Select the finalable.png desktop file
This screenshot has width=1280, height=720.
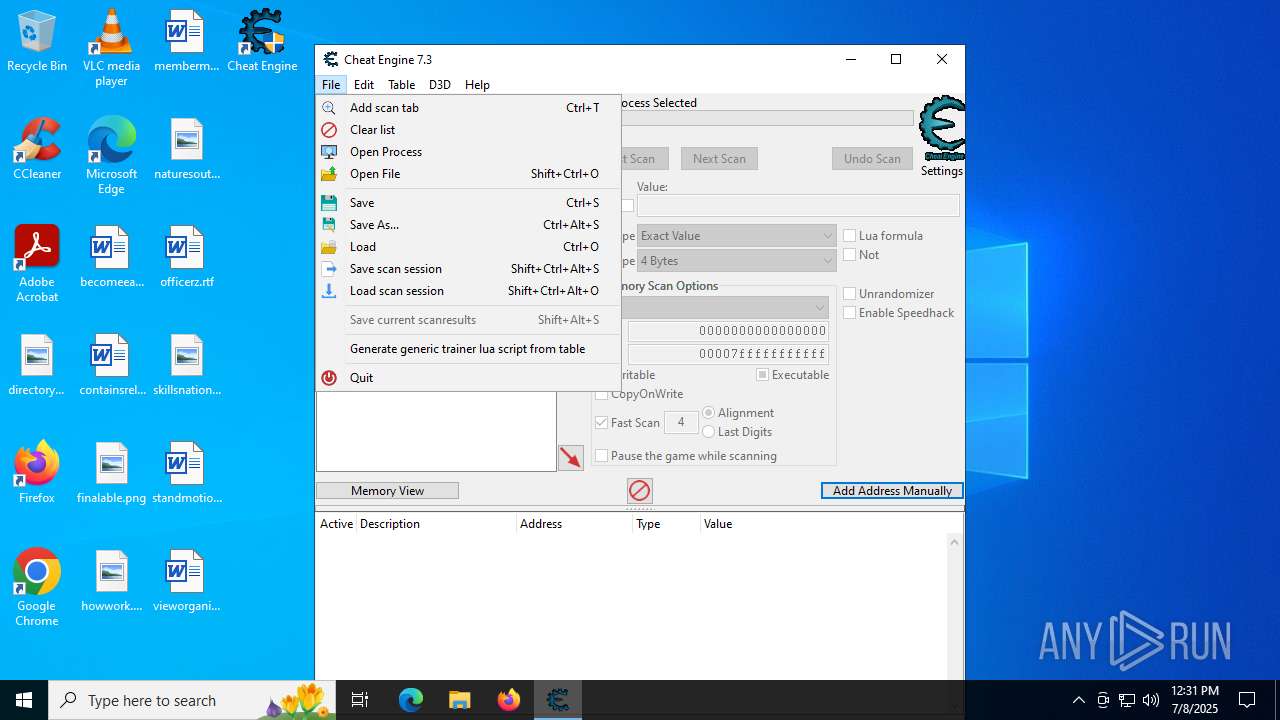click(x=111, y=474)
